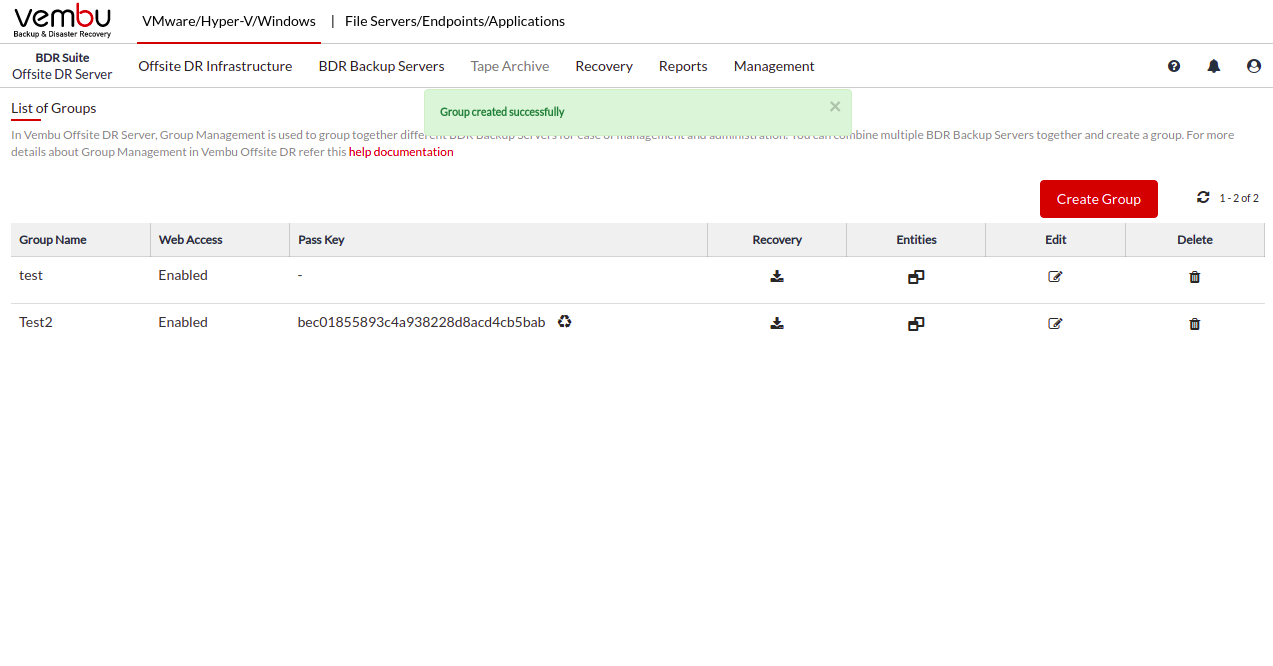Switch to File Servers/Endpoints/Applications tab
This screenshot has width=1273, height=666.
[455, 21]
